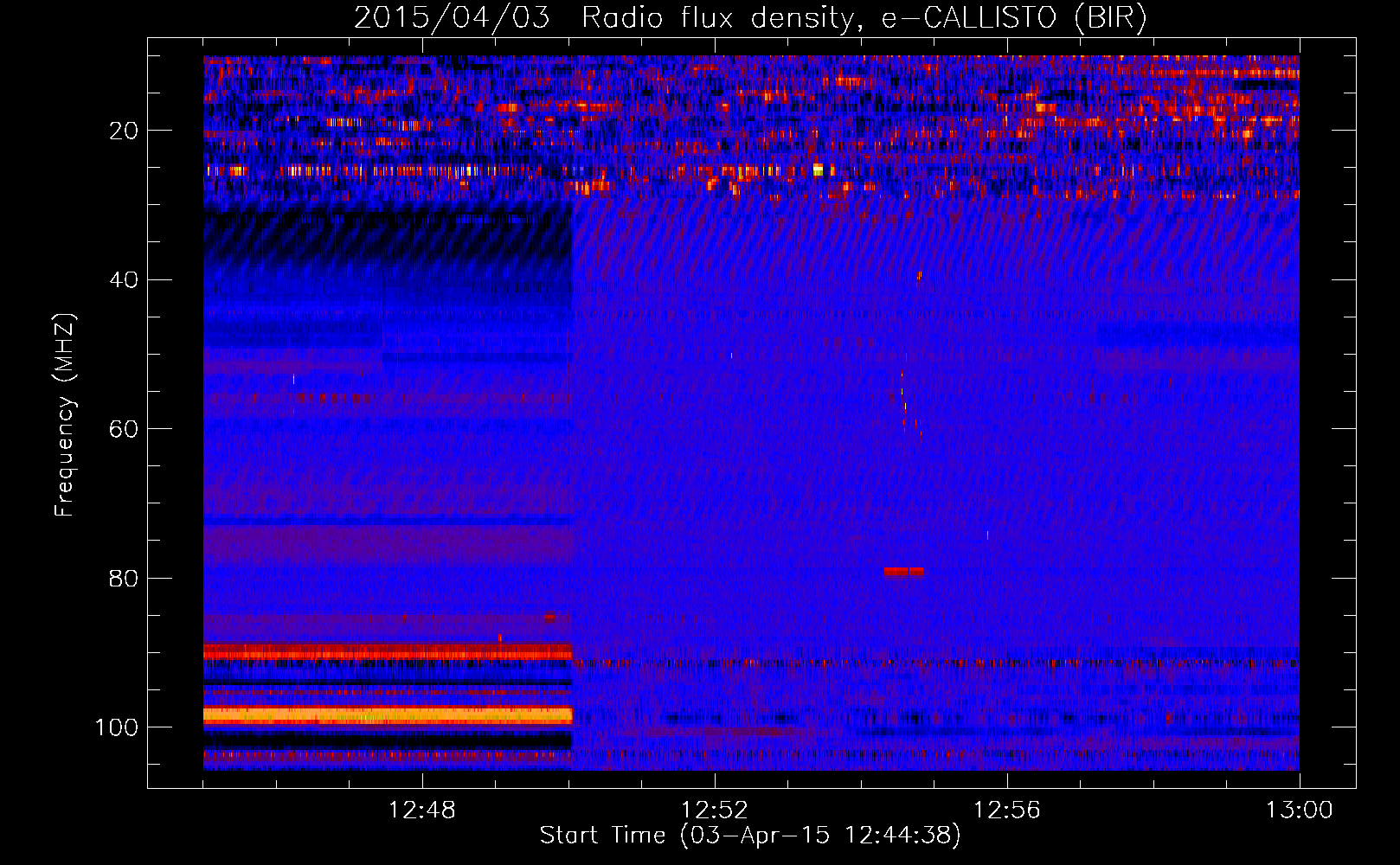Viewport: 1400px width, 865px height.
Task: Click the '100' frequency tick label
Action: click(x=117, y=727)
